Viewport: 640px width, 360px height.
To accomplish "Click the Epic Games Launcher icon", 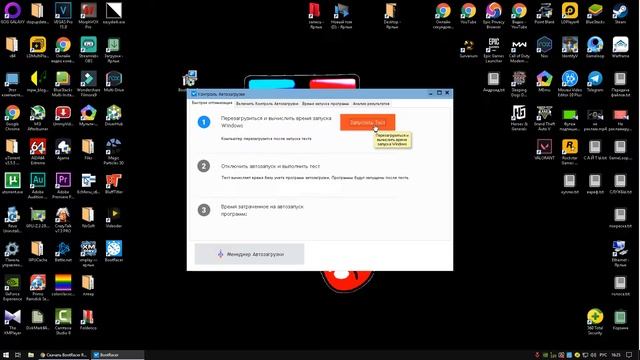I will pyautogui.click(x=493, y=50).
